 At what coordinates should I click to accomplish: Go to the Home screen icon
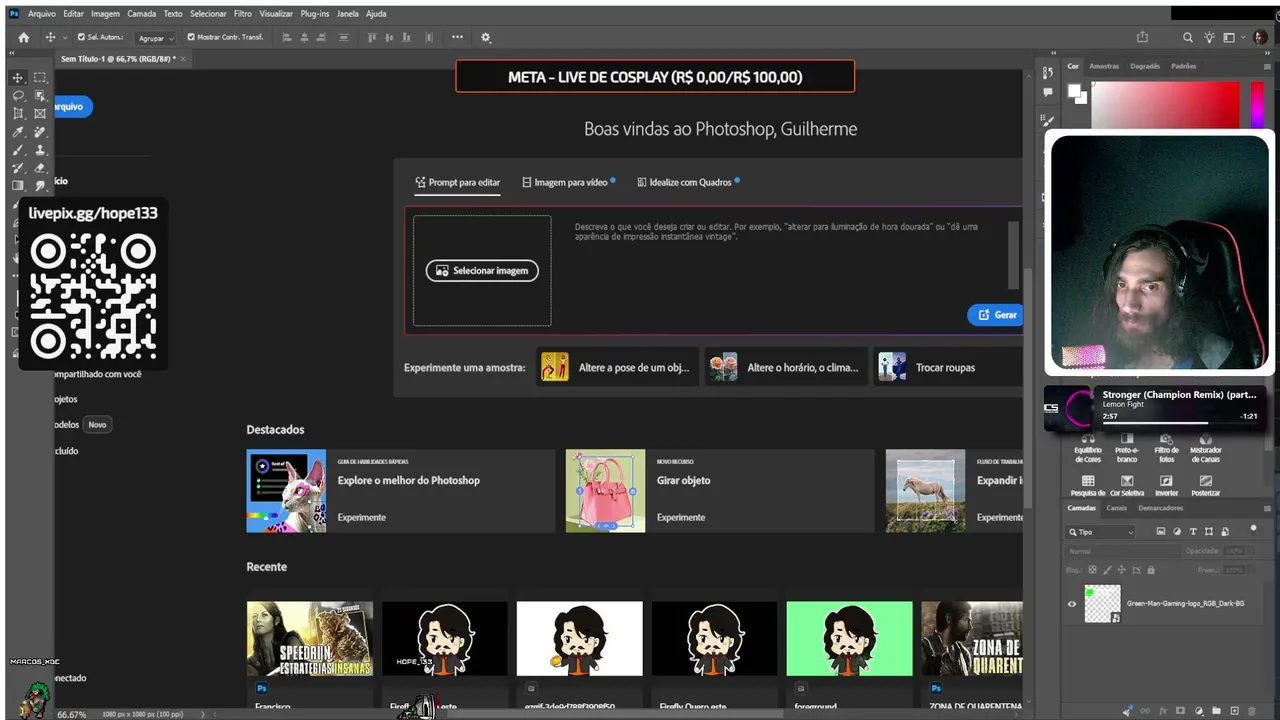[24, 37]
